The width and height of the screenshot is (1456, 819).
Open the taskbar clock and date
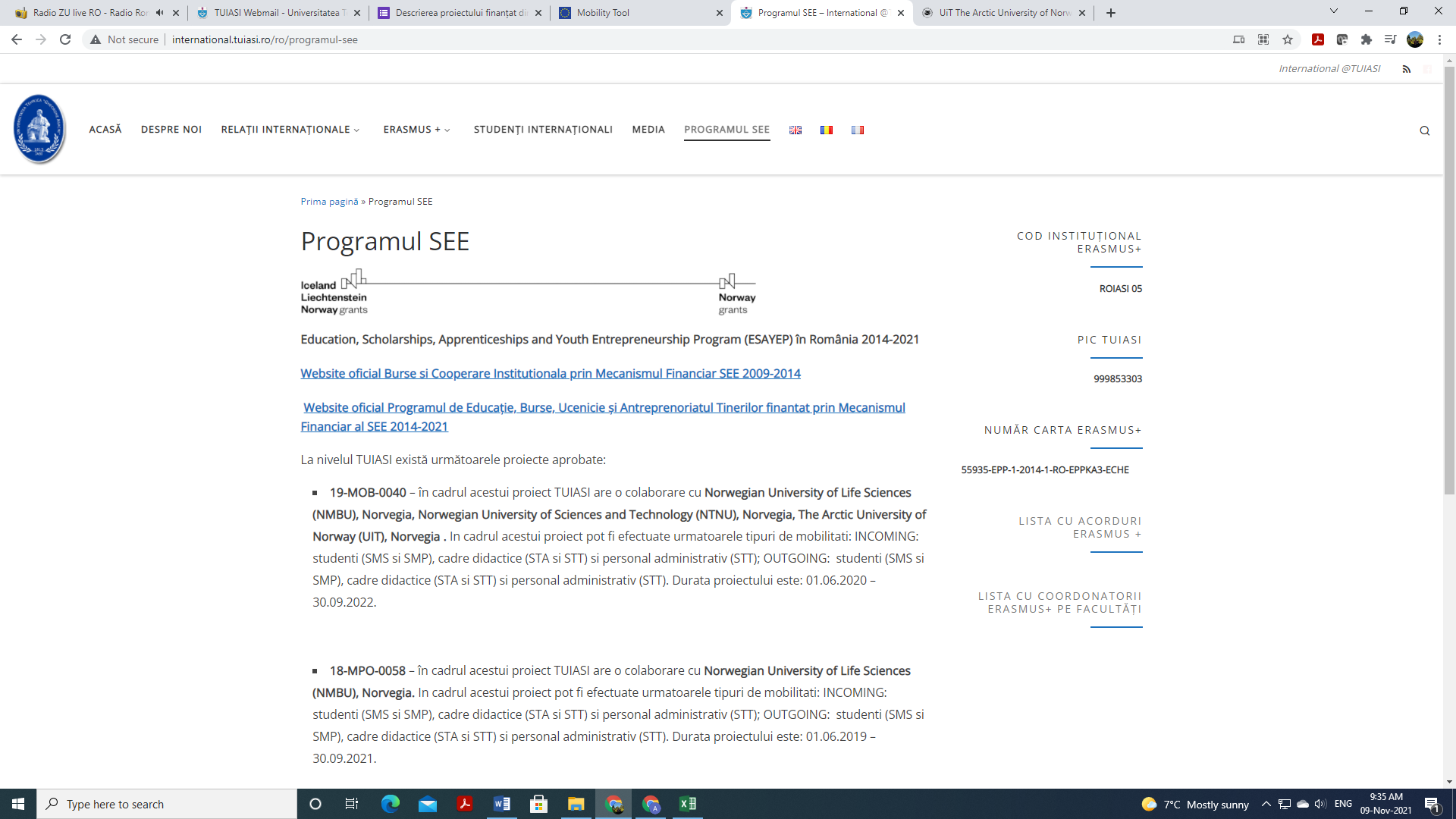pyautogui.click(x=1386, y=804)
